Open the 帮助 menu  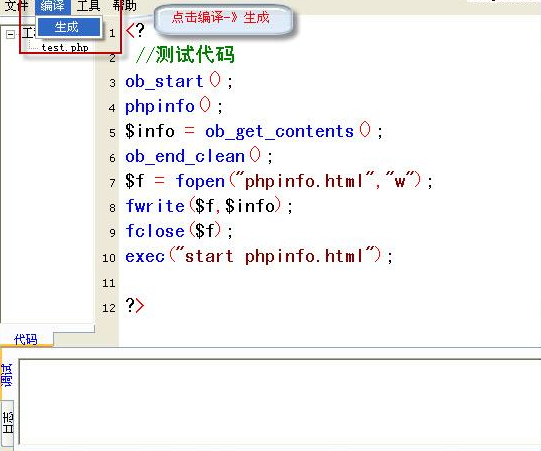point(125,6)
